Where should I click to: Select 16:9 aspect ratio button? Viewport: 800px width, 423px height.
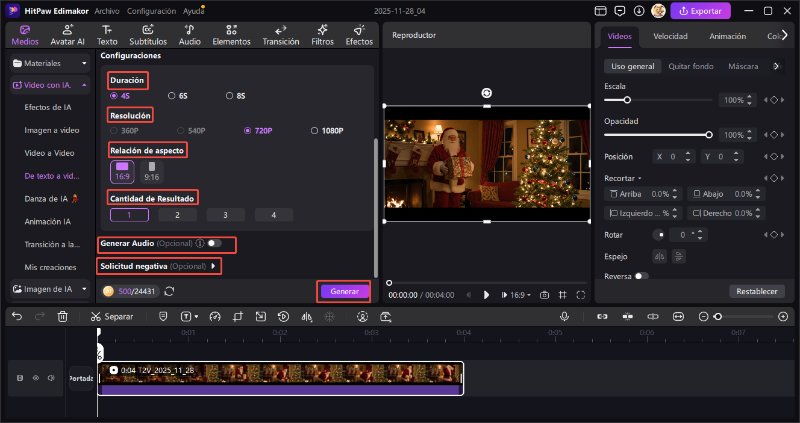122,172
